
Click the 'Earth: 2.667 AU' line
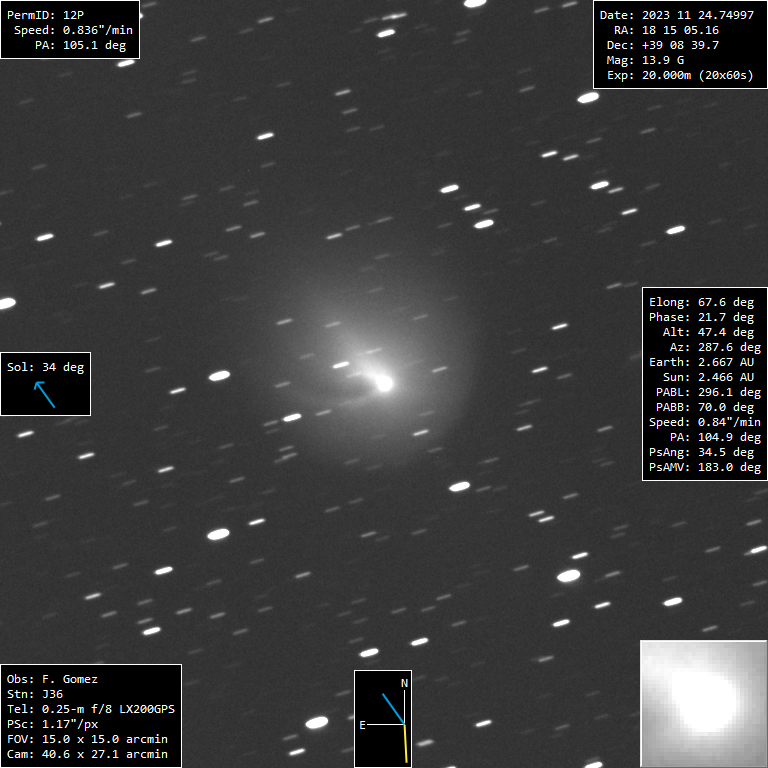pyautogui.click(x=701, y=362)
